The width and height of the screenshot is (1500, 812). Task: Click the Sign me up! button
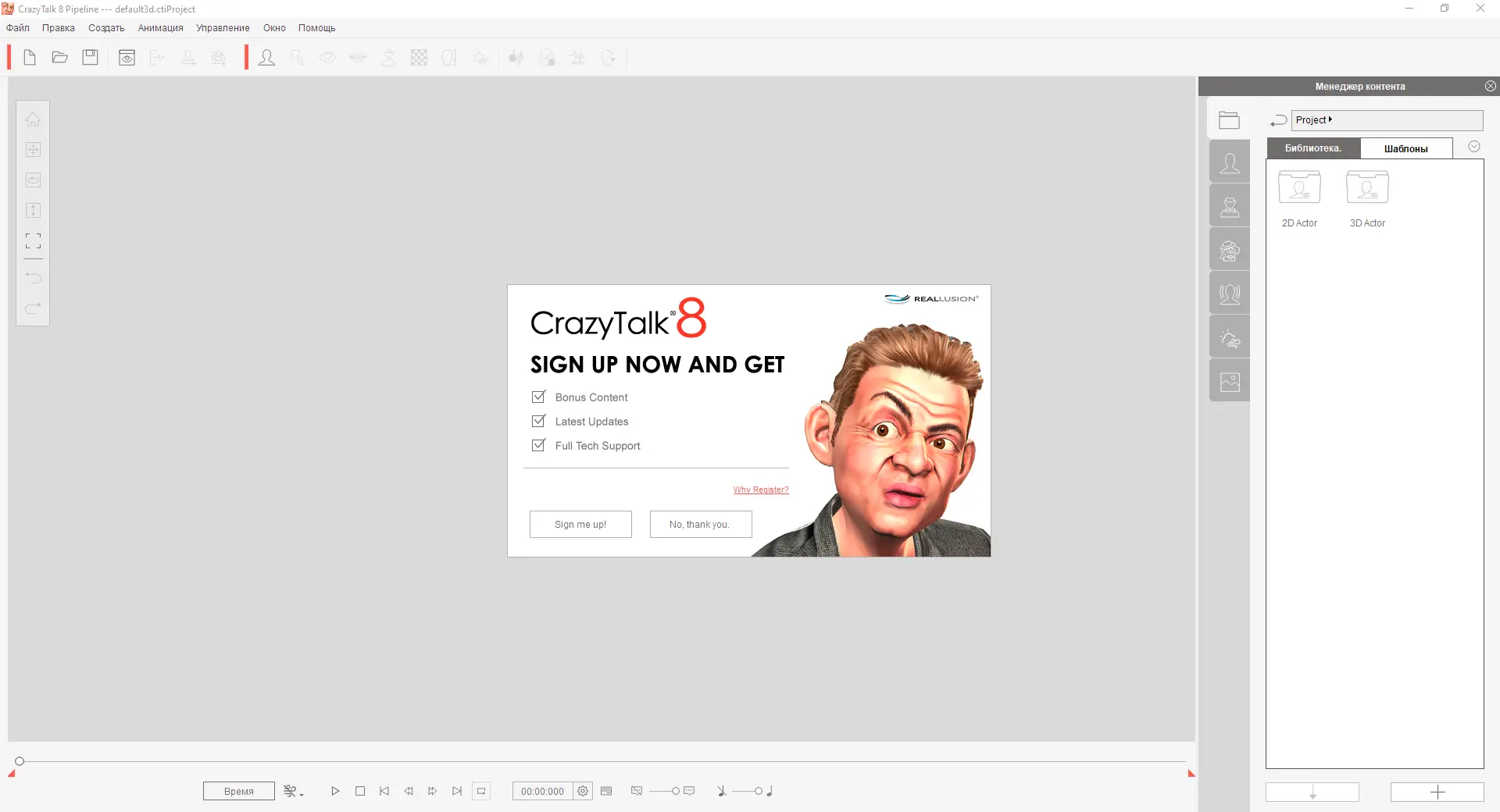(x=580, y=525)
